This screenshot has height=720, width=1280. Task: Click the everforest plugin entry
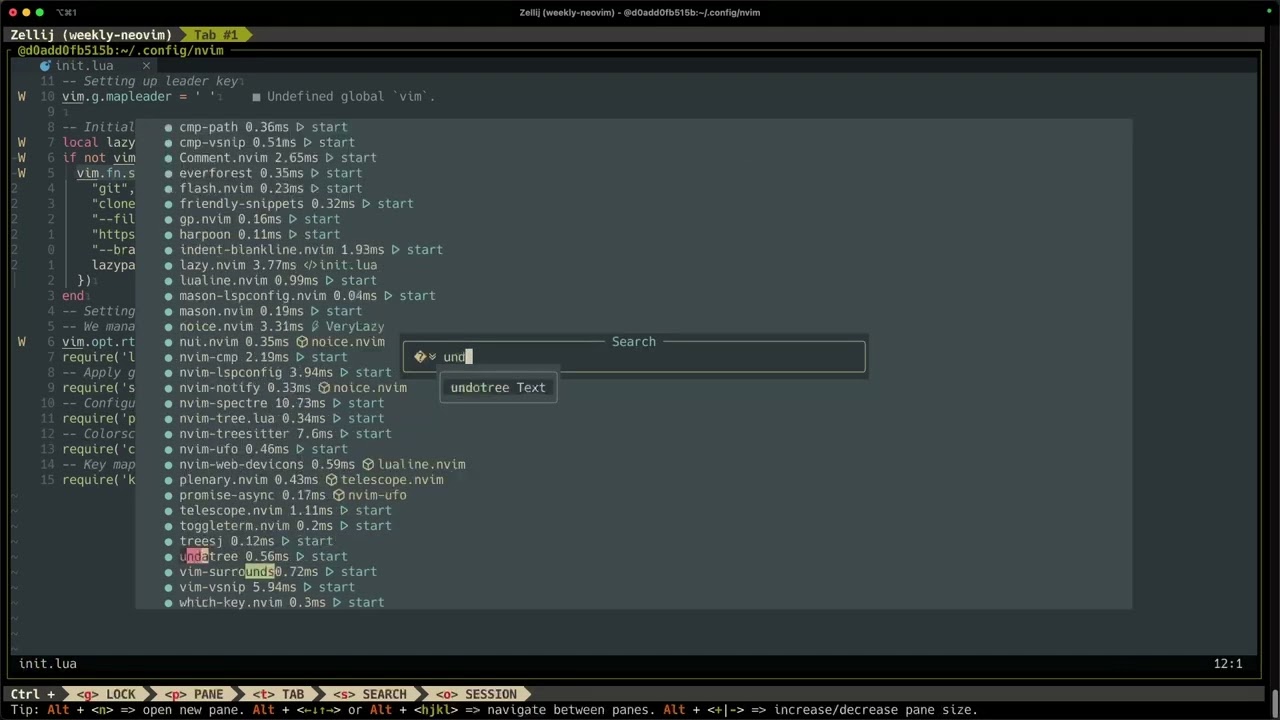271,173
